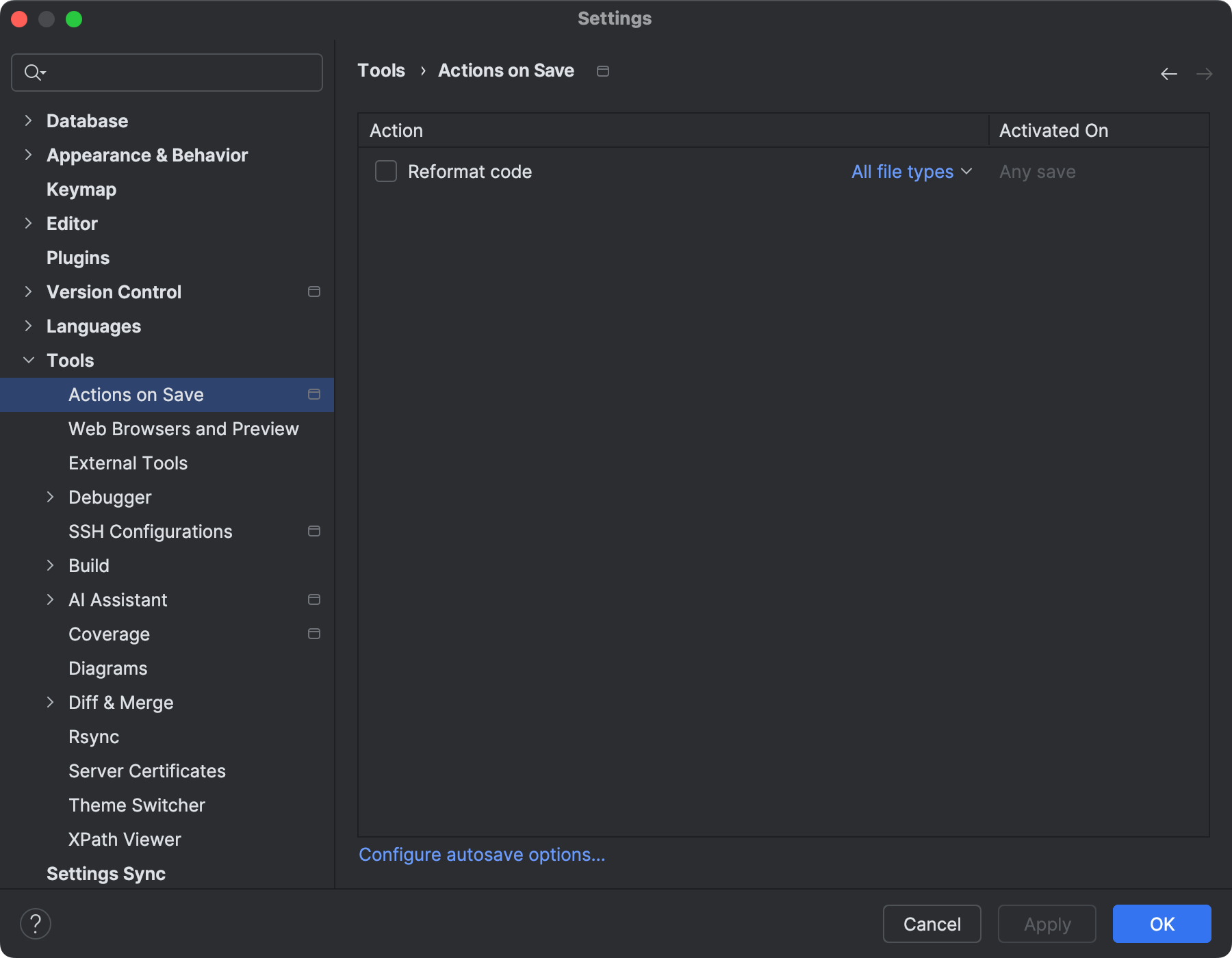Viewport: 1232px width, 958px height.
Task: Open Configure autosave options link
Action: click(481, 854)
